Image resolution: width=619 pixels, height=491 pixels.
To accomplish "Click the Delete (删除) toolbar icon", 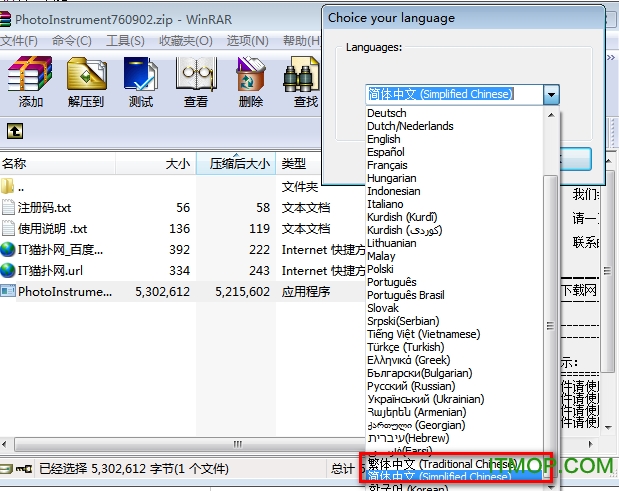I will point(251,78).
